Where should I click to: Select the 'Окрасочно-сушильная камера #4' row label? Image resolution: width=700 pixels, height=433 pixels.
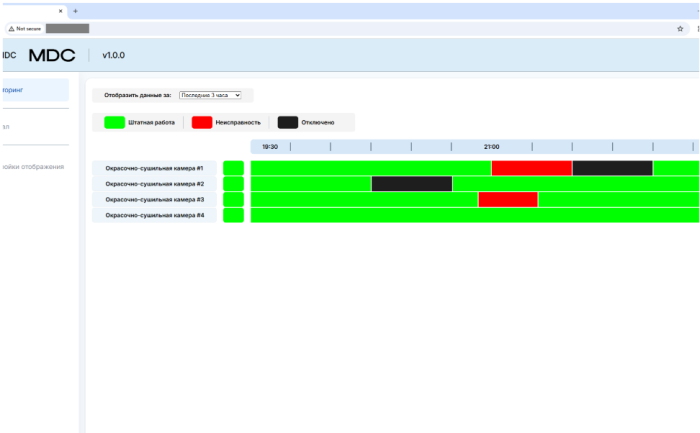[x=154, y=215]
